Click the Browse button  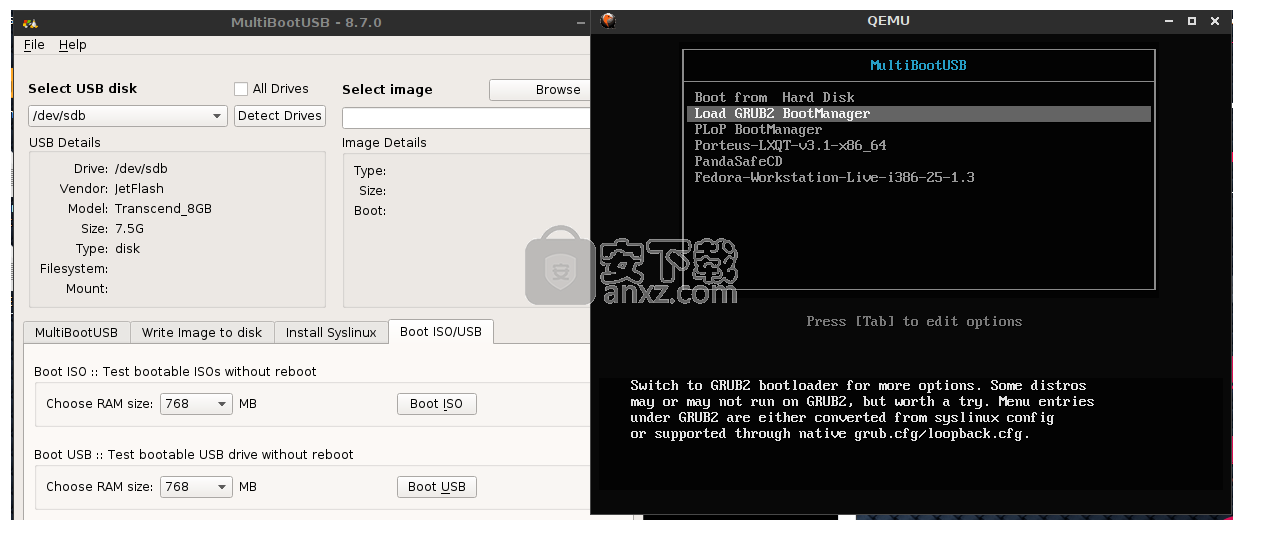tap(540, 89)
